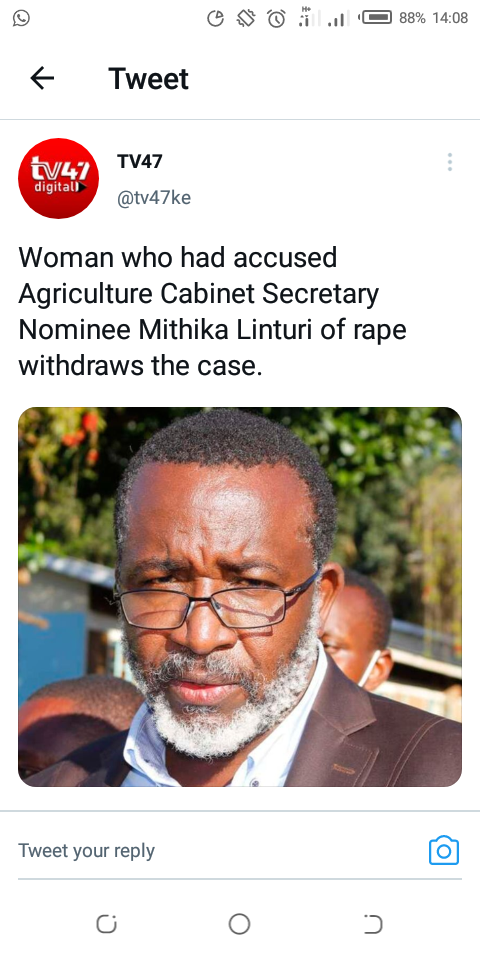Tap the Tweet header title
The image size is (480, 960).
pos(149,79)
